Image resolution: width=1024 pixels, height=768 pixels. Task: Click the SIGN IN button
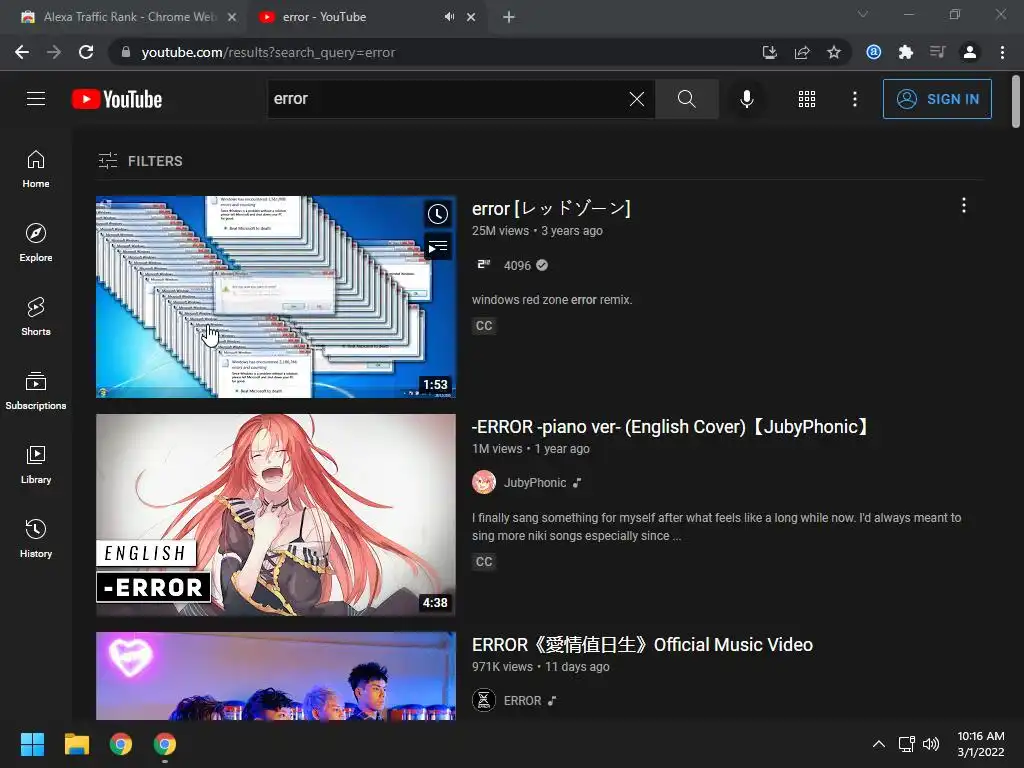pyautogui.click(x=937, y=99)
